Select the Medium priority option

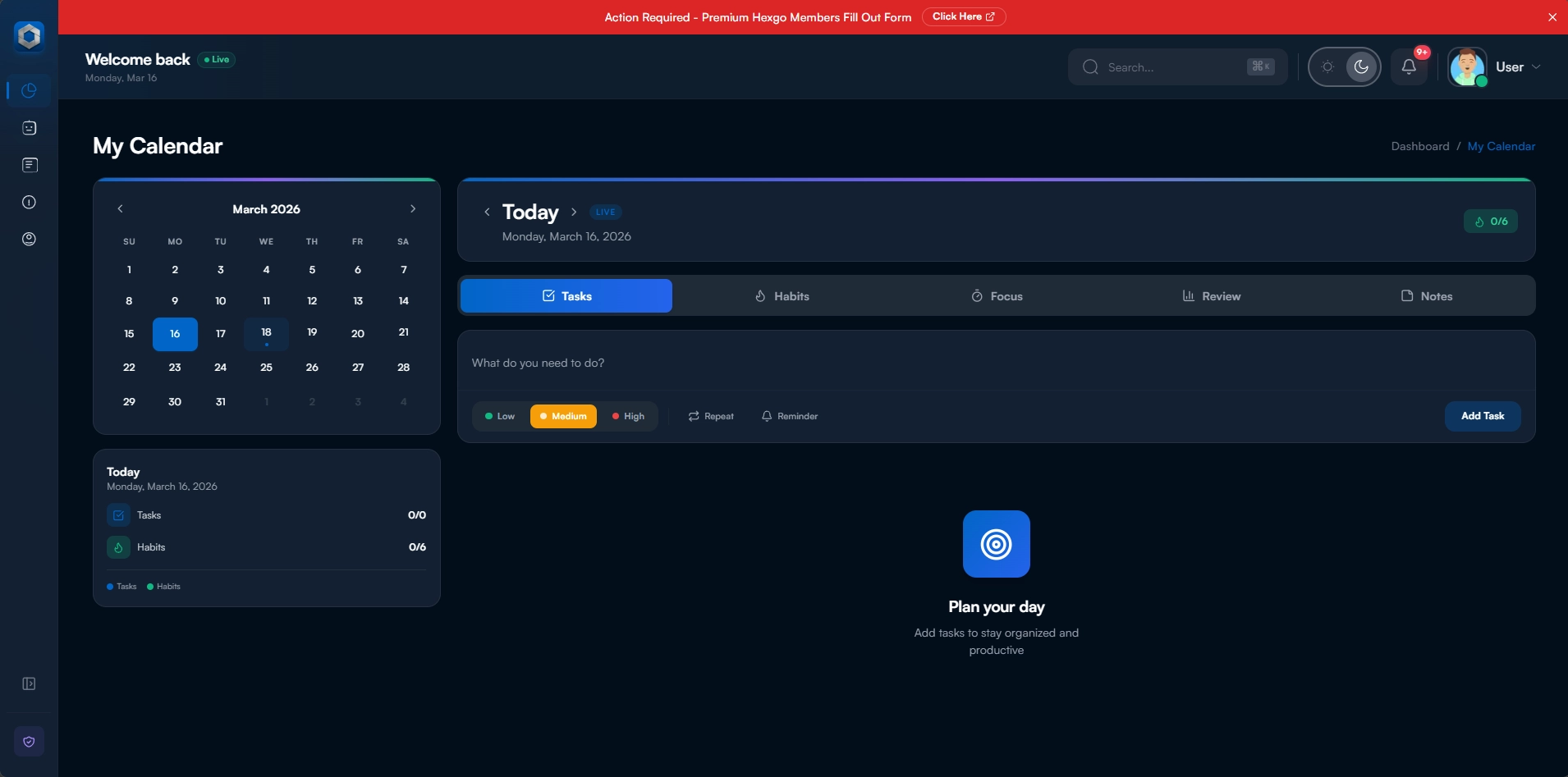(564, 416)
